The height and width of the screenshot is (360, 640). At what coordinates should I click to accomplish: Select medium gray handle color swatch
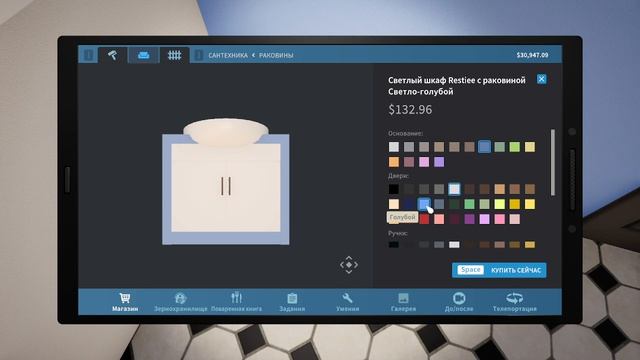click(x=439, y=244)
